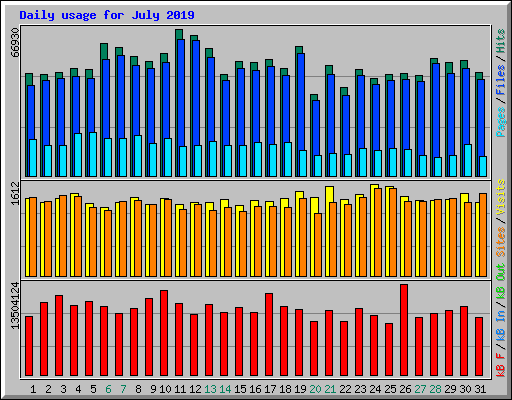The height and width of the screenshot is (400, 512).
Task: Select the red kB bar for day 13
Action: coord(209,340)
